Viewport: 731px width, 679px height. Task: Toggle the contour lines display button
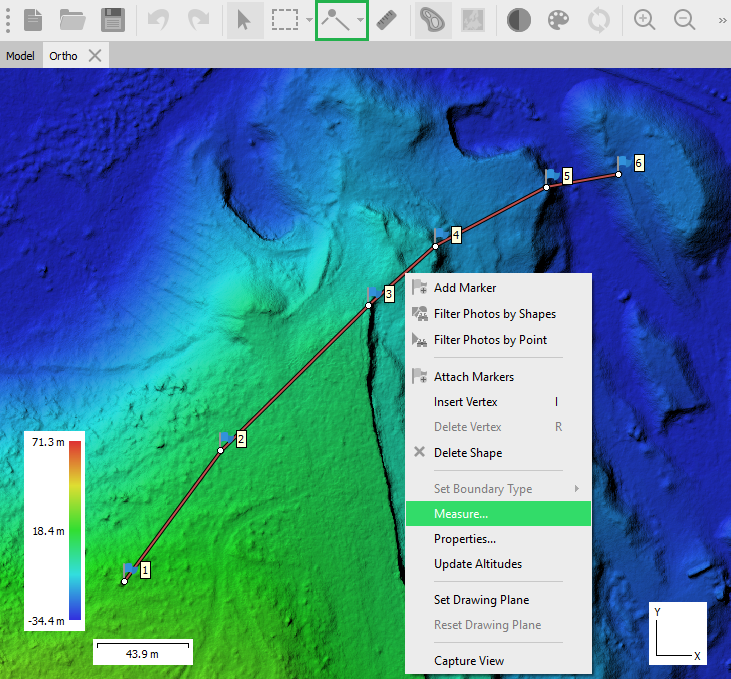point(433,19)
